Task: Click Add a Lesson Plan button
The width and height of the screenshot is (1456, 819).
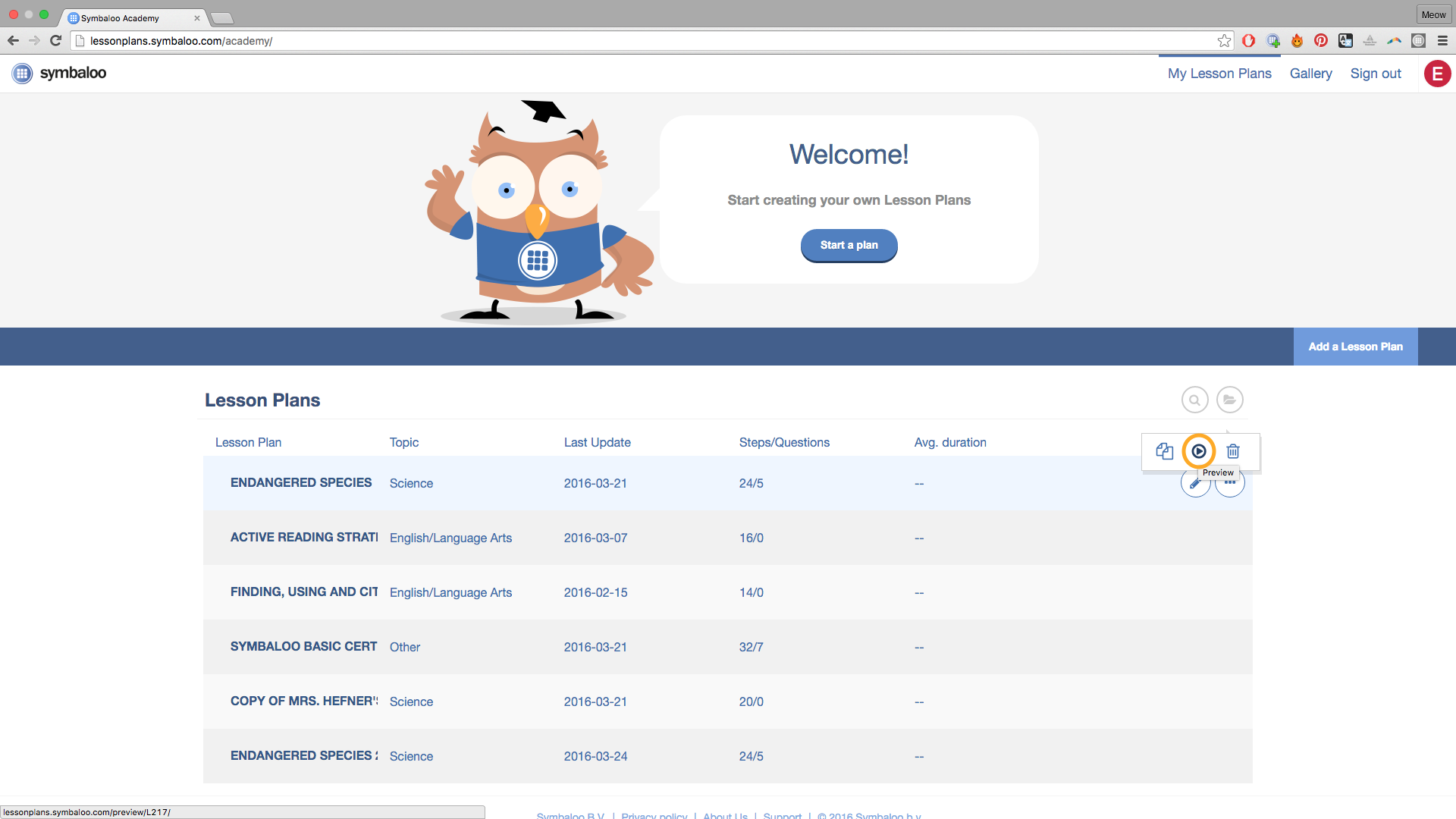Action: coord(1355,347)
